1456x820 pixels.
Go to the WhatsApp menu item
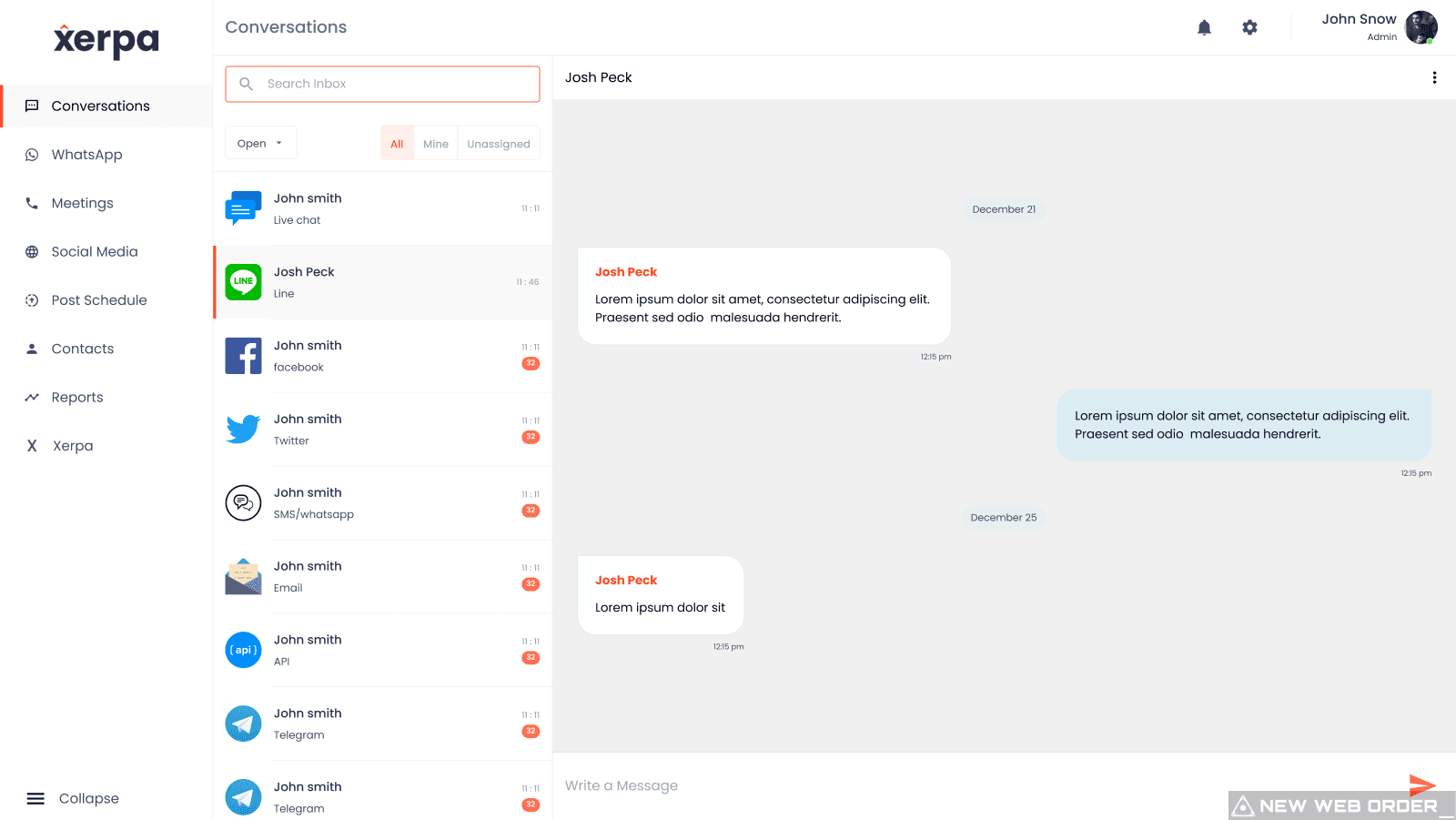(x=86, y=155)
